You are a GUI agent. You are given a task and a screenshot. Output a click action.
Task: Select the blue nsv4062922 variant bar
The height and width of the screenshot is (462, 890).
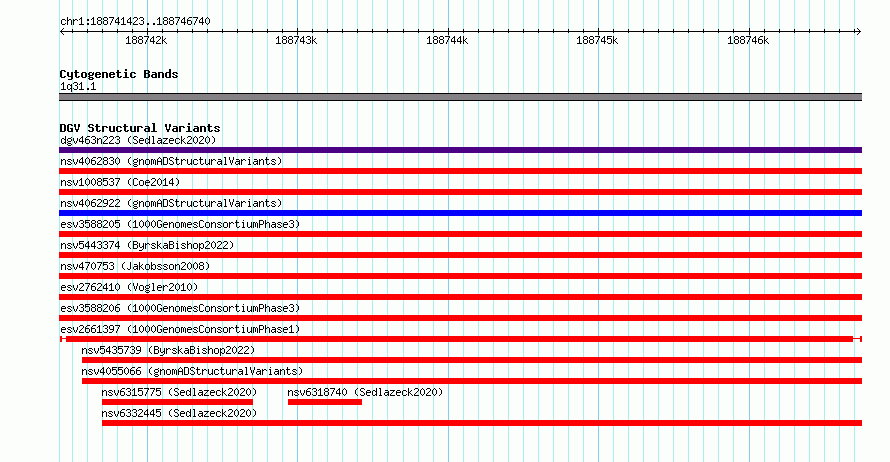click(x=460, y=213)
